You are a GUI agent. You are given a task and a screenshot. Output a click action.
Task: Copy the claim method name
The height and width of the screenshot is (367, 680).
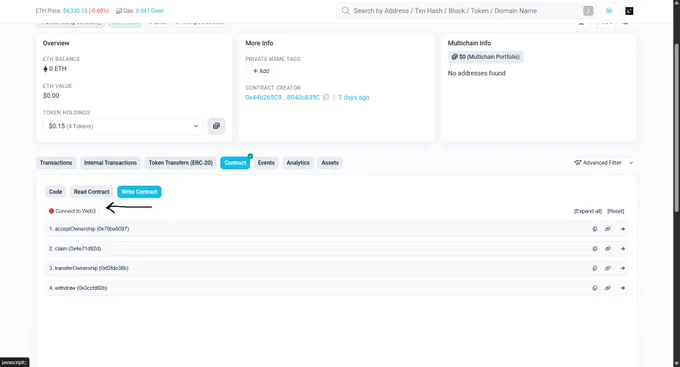tap(595, 249)
